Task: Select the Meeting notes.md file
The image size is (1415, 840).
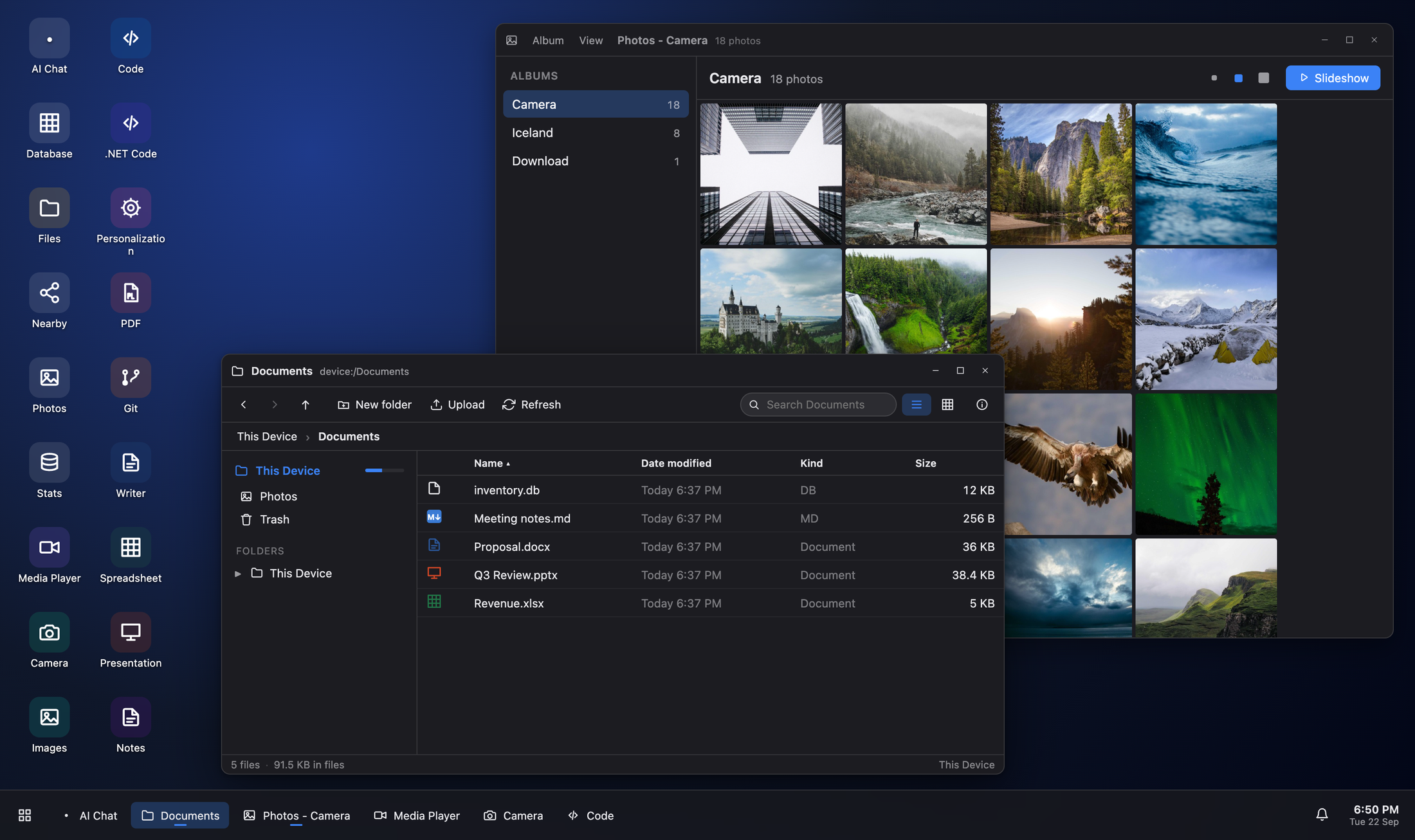Action: (x=710, y=518)
